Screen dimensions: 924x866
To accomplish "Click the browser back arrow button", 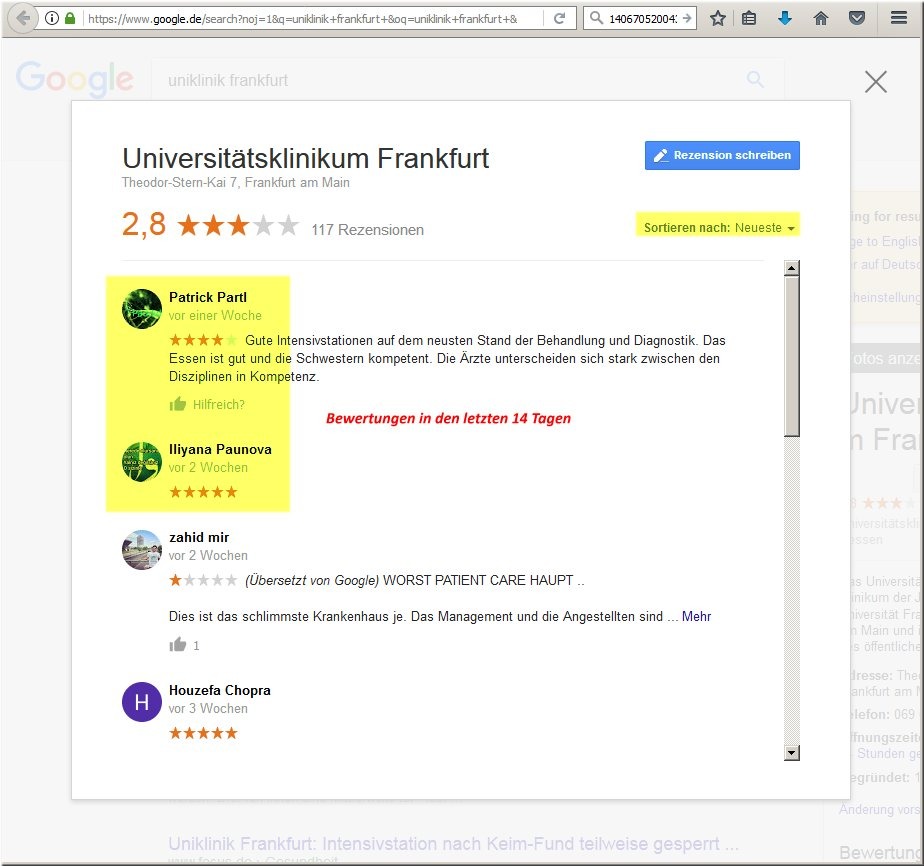I will pos(22,18).
